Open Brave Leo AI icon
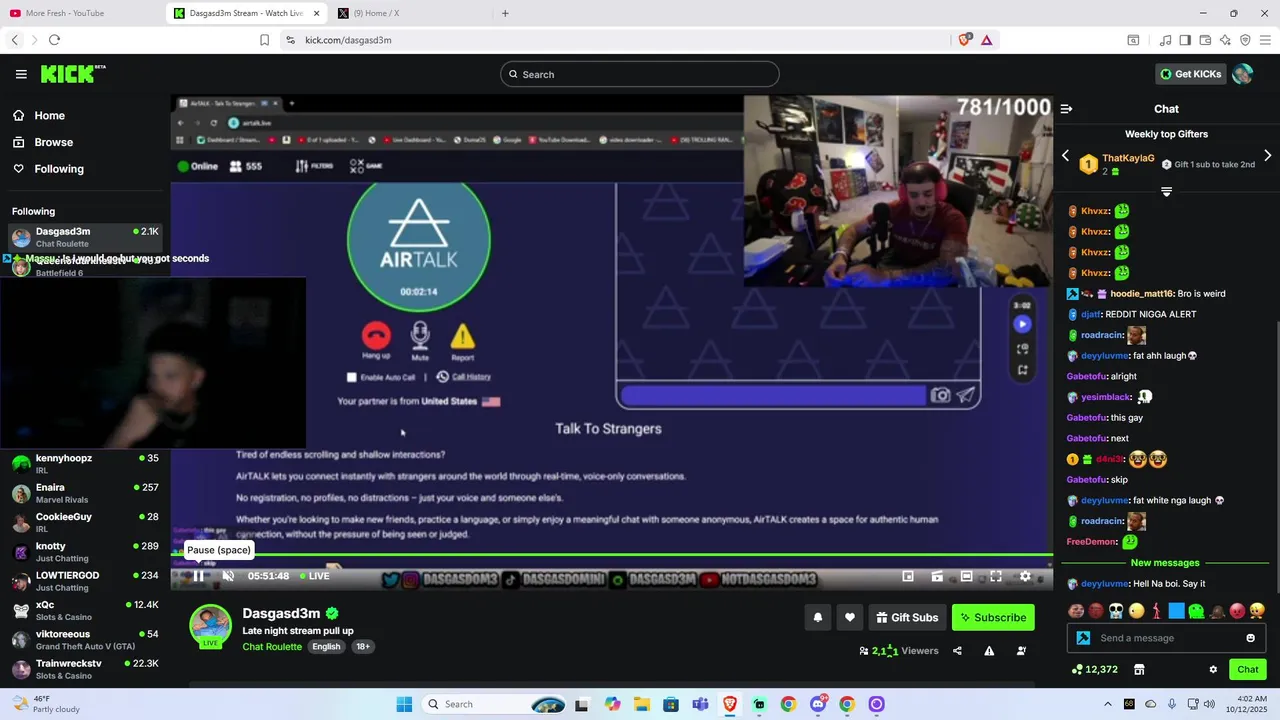Viewport: 1280px width, 720px height. click(1225, 40)
